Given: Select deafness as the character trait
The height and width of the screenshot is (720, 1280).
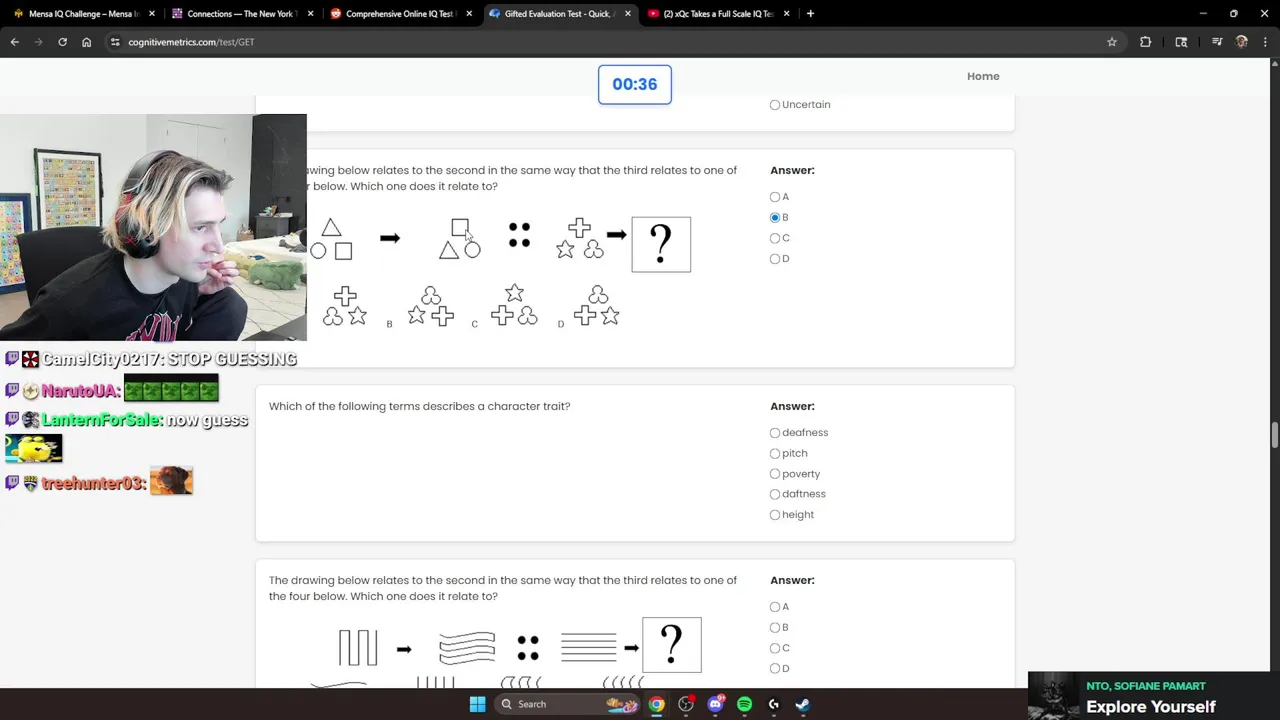Looking at the screenshot, I should click(775, 433).
